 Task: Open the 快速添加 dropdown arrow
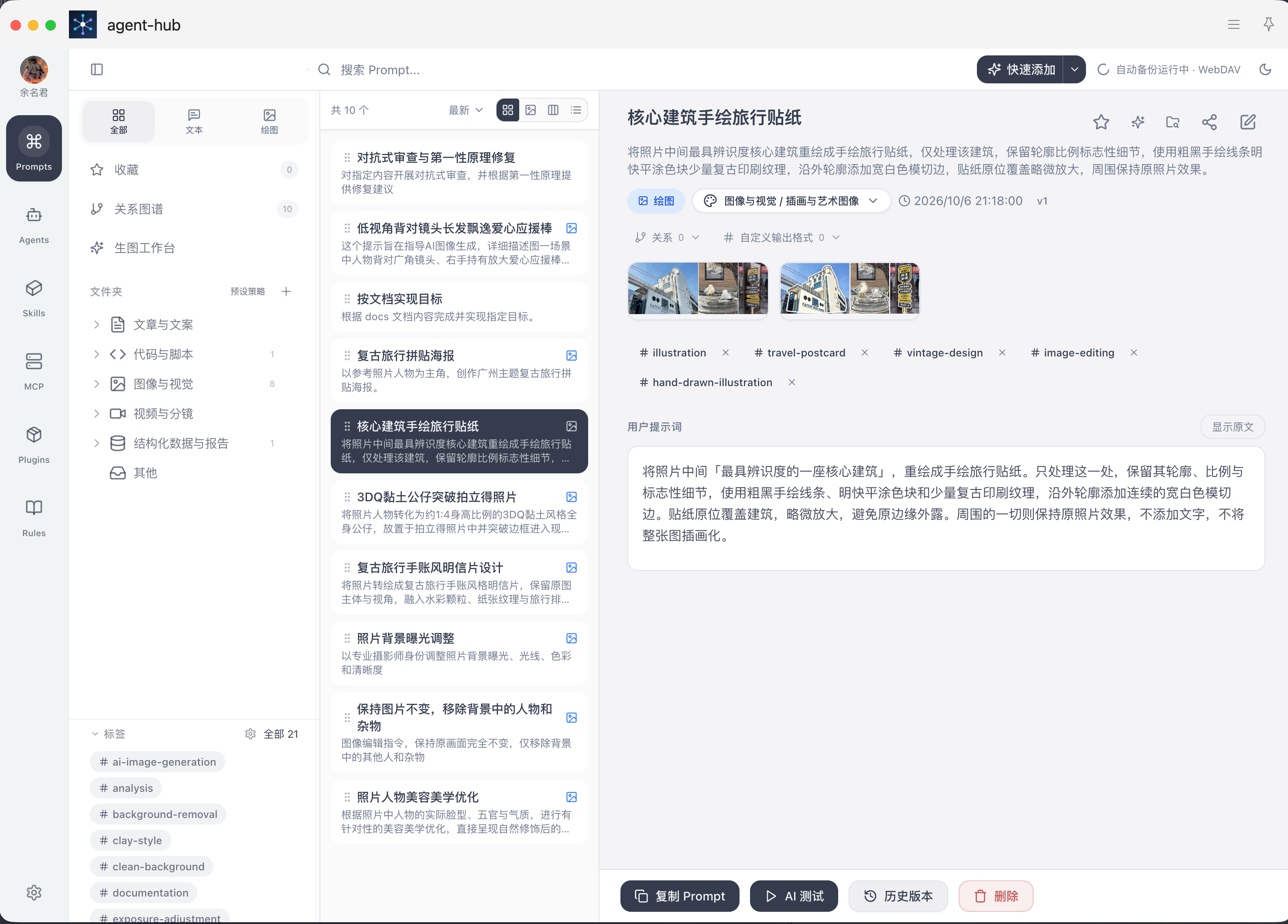(x=1075, y=69)
